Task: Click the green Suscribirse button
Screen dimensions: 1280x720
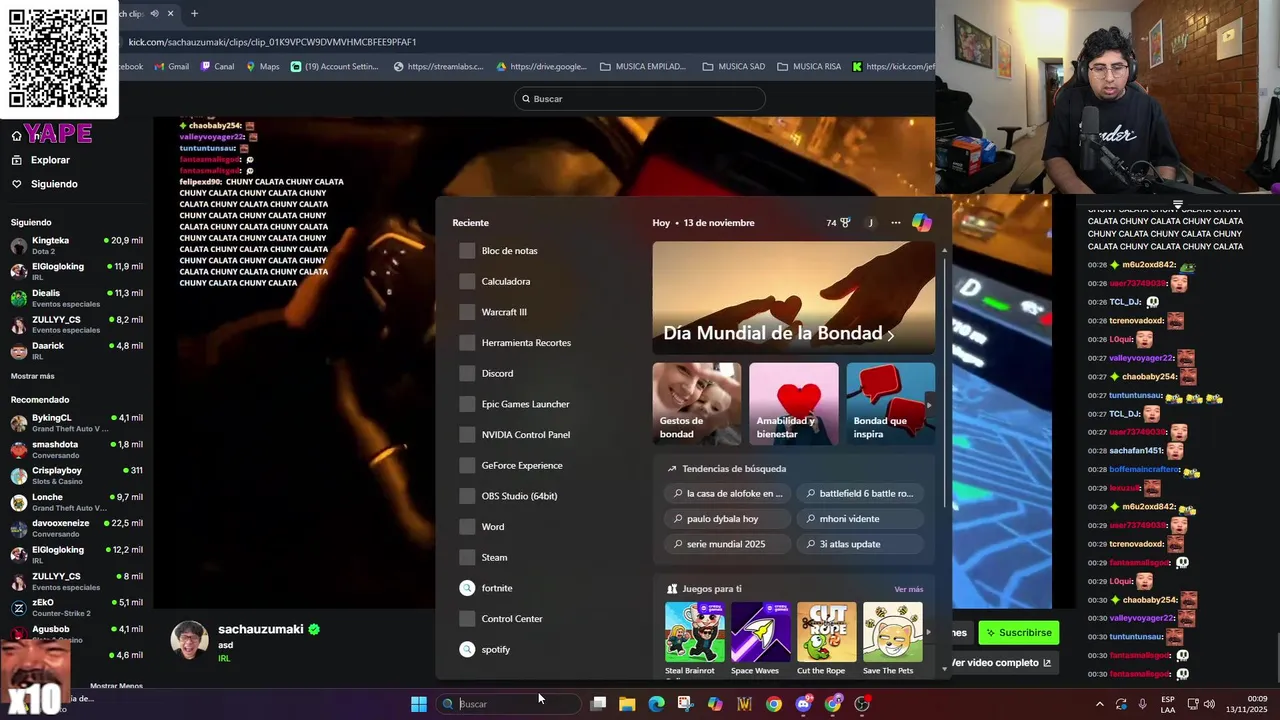Action: pos(1018,632)
